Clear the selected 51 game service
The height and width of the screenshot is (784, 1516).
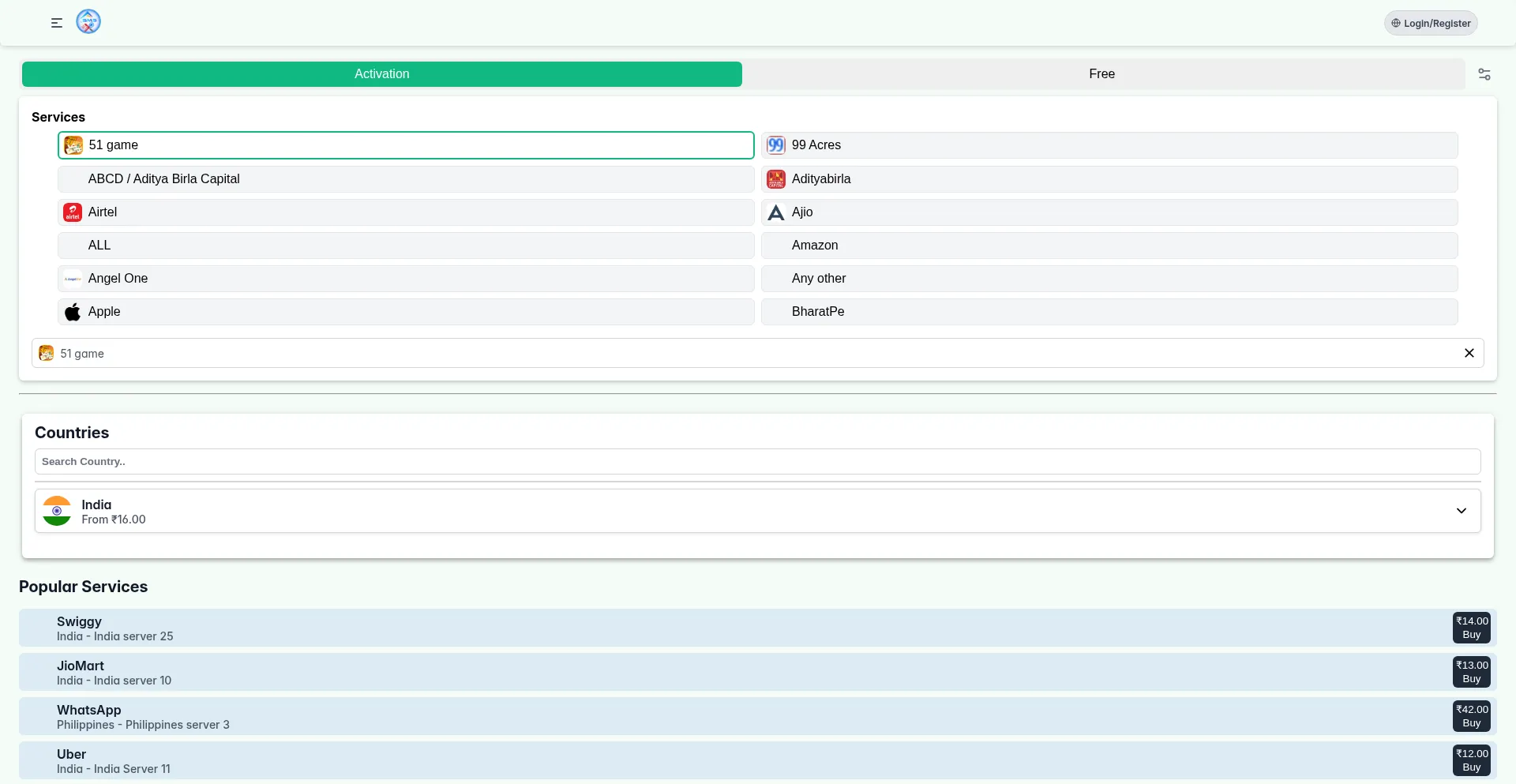tap(1469, 353)
